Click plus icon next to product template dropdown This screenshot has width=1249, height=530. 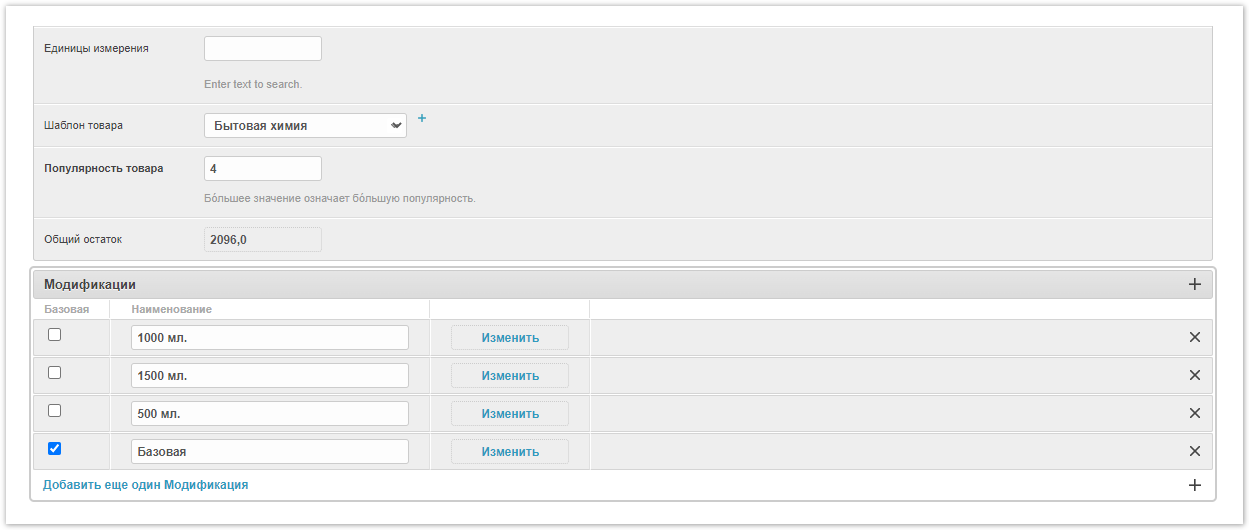pos(421,118)
